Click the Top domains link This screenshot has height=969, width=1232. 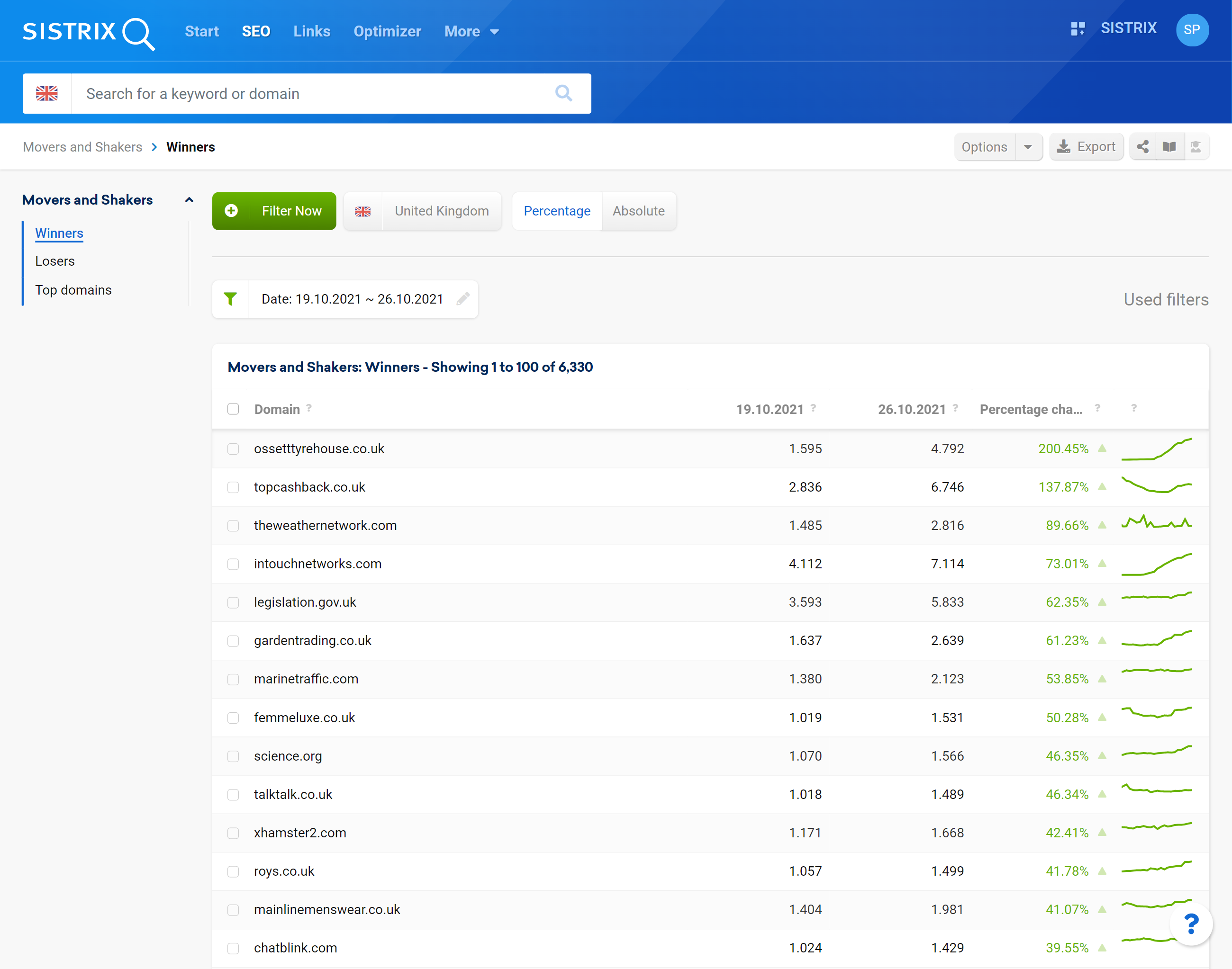pyautogui.click(x=75, y=289)
